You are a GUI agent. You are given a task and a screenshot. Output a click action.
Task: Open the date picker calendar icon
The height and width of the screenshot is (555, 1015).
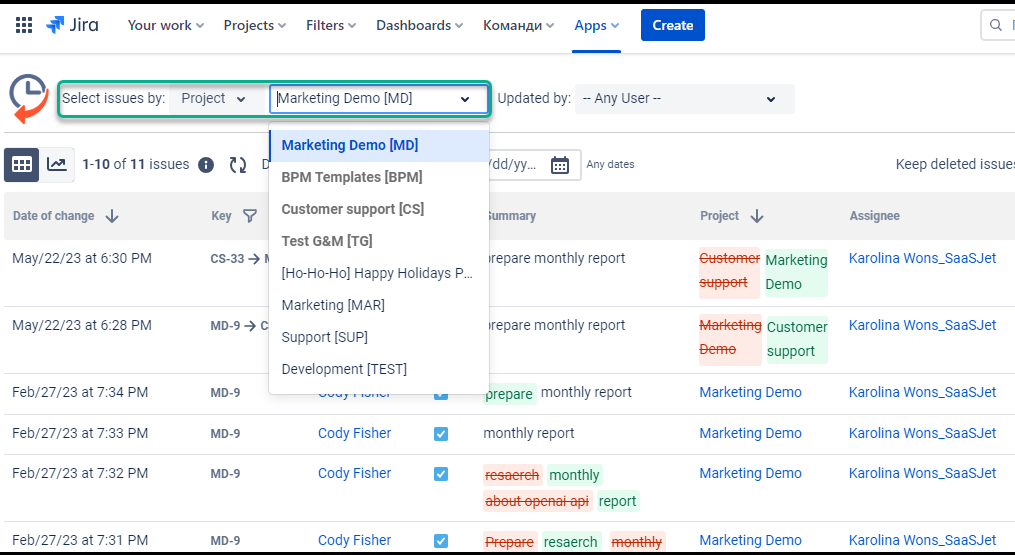tap(560, 165)
